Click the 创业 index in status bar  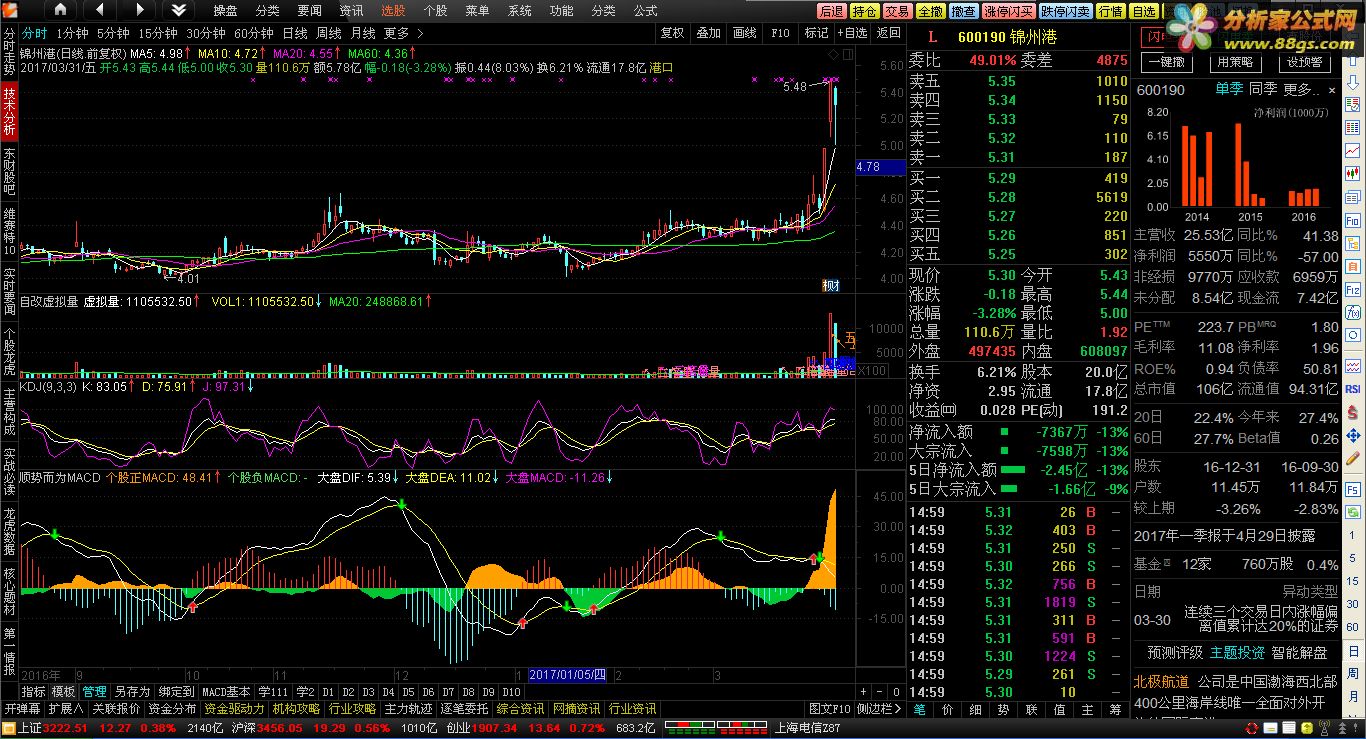(x=458, y=728)
